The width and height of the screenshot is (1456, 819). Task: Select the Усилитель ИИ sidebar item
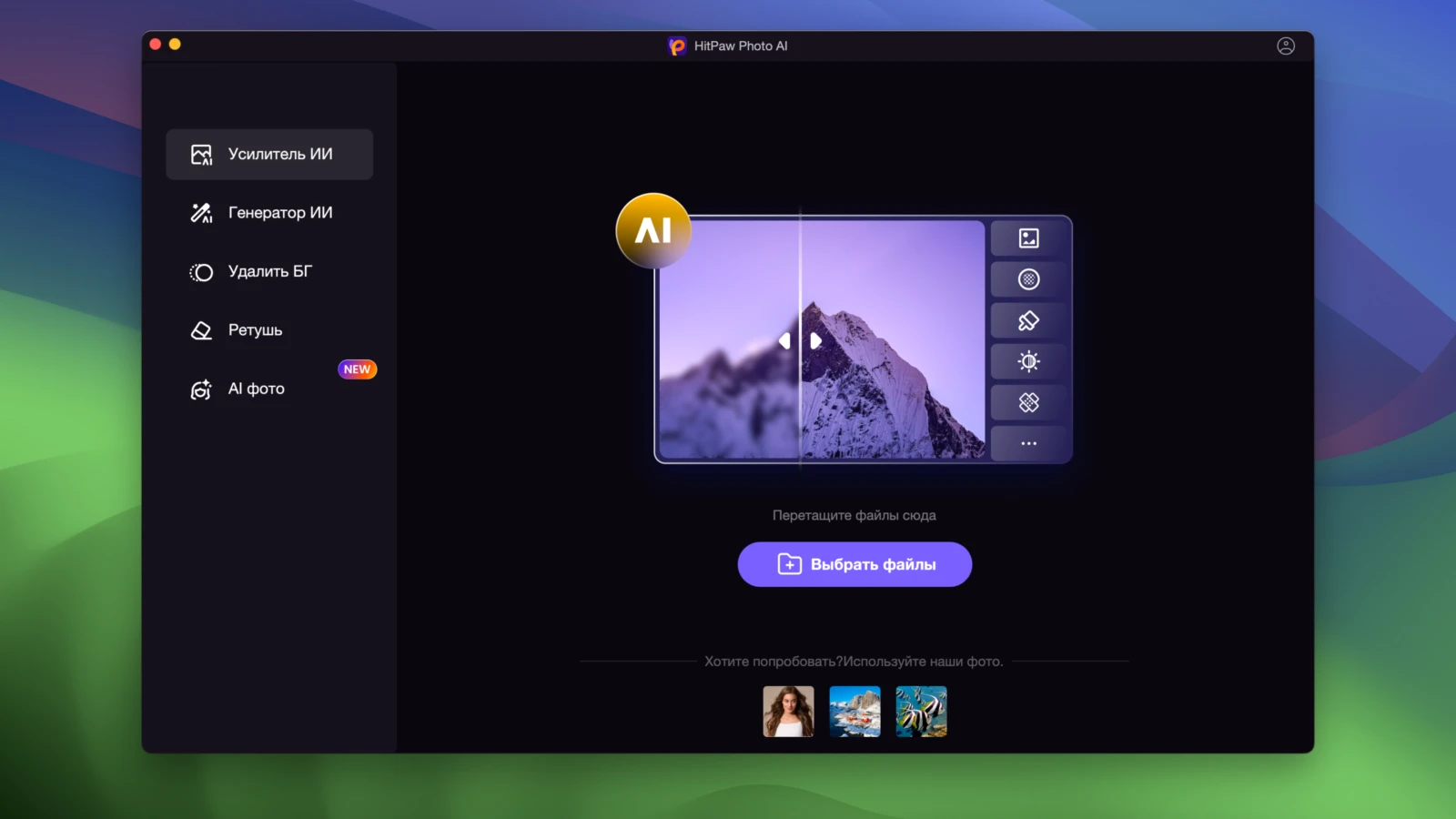[x=269, y=155]
